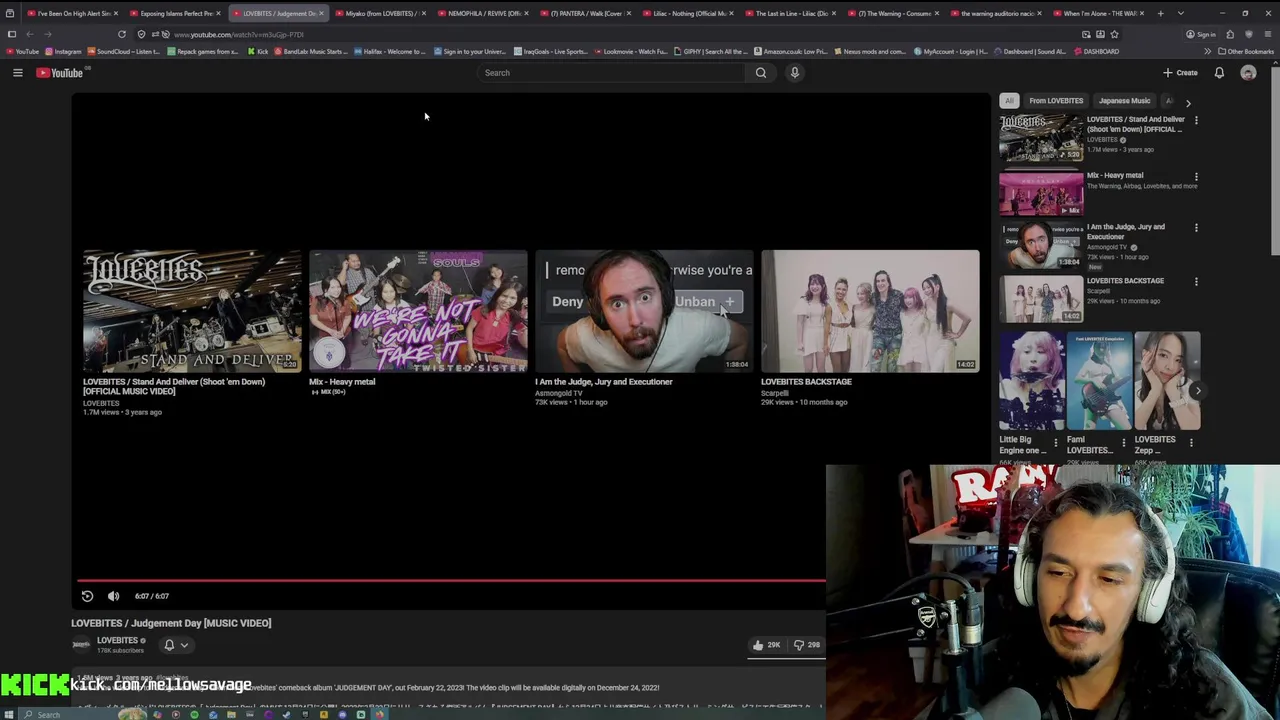Screen dimensions: 1280x720
Task: Replay the finished video
Action: [87, 596]
